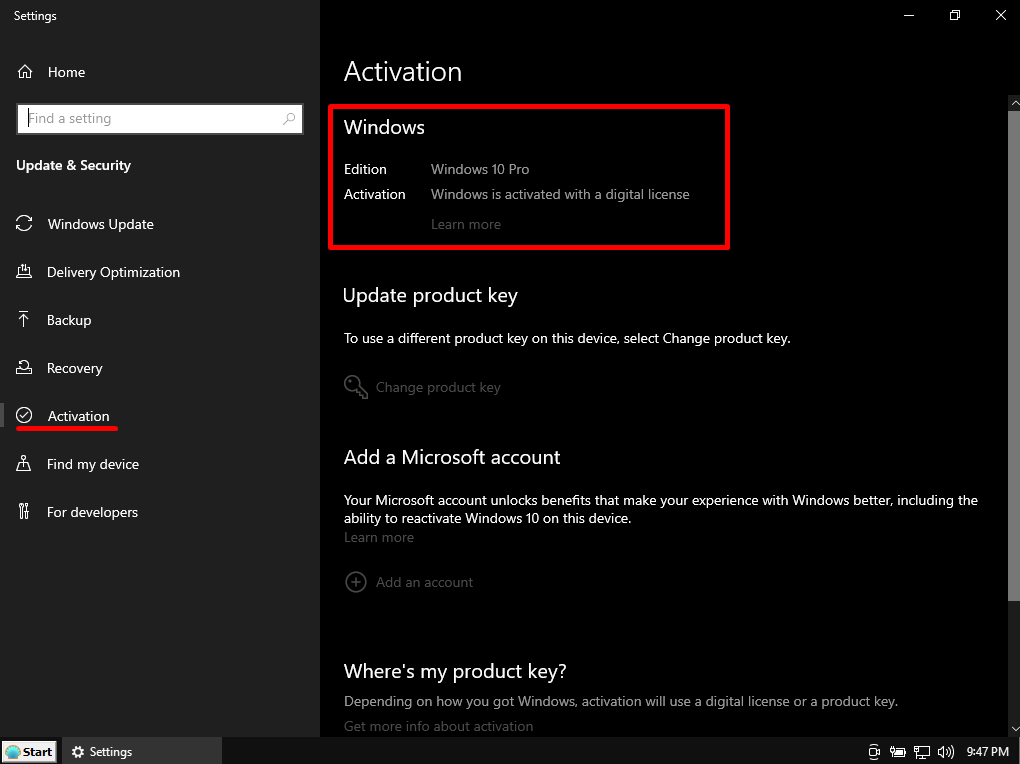Click the volume speaker tray icon

pos(946,752)
